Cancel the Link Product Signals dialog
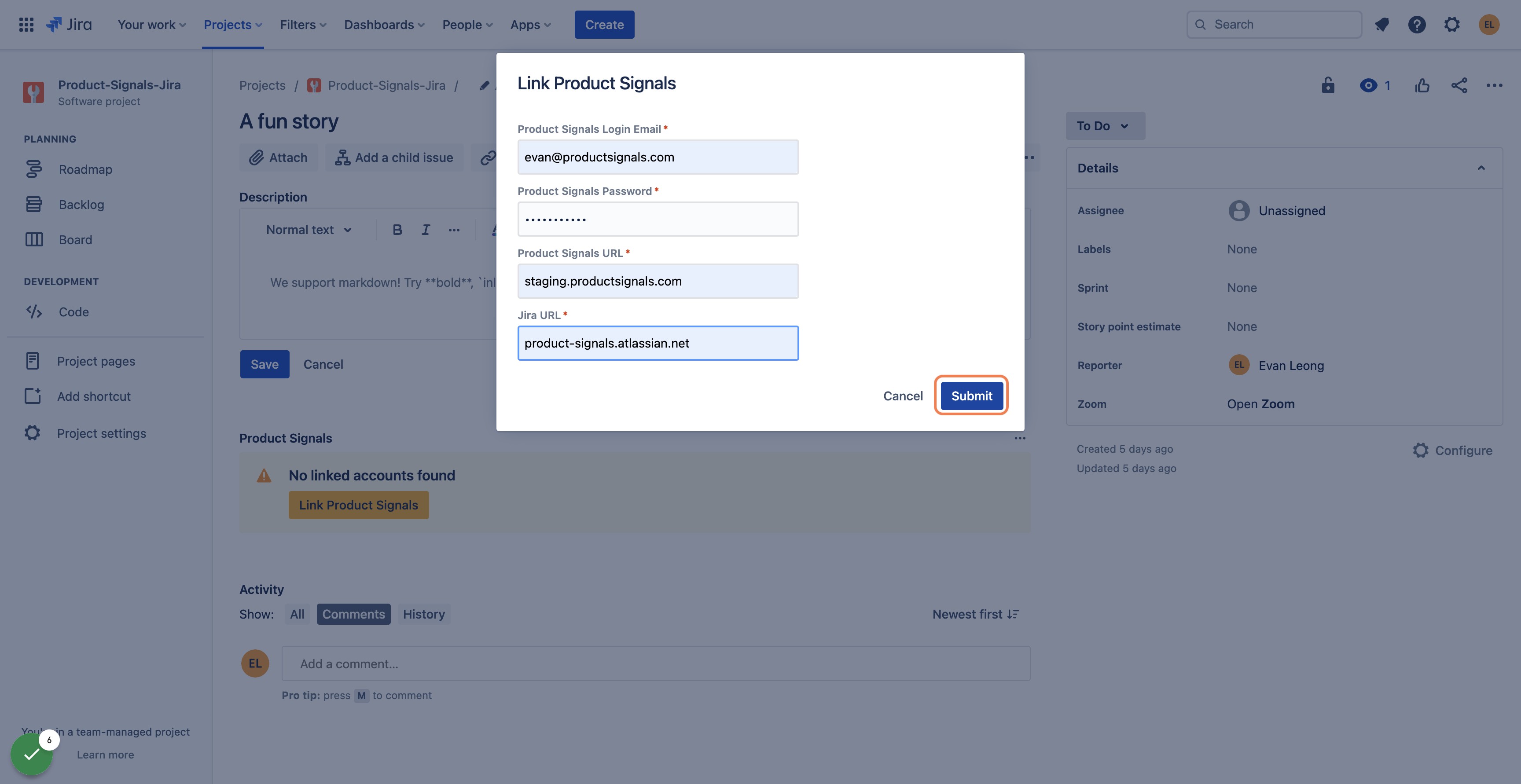The width and height of the screenshot is (1521, 784). tap(903, 396)
